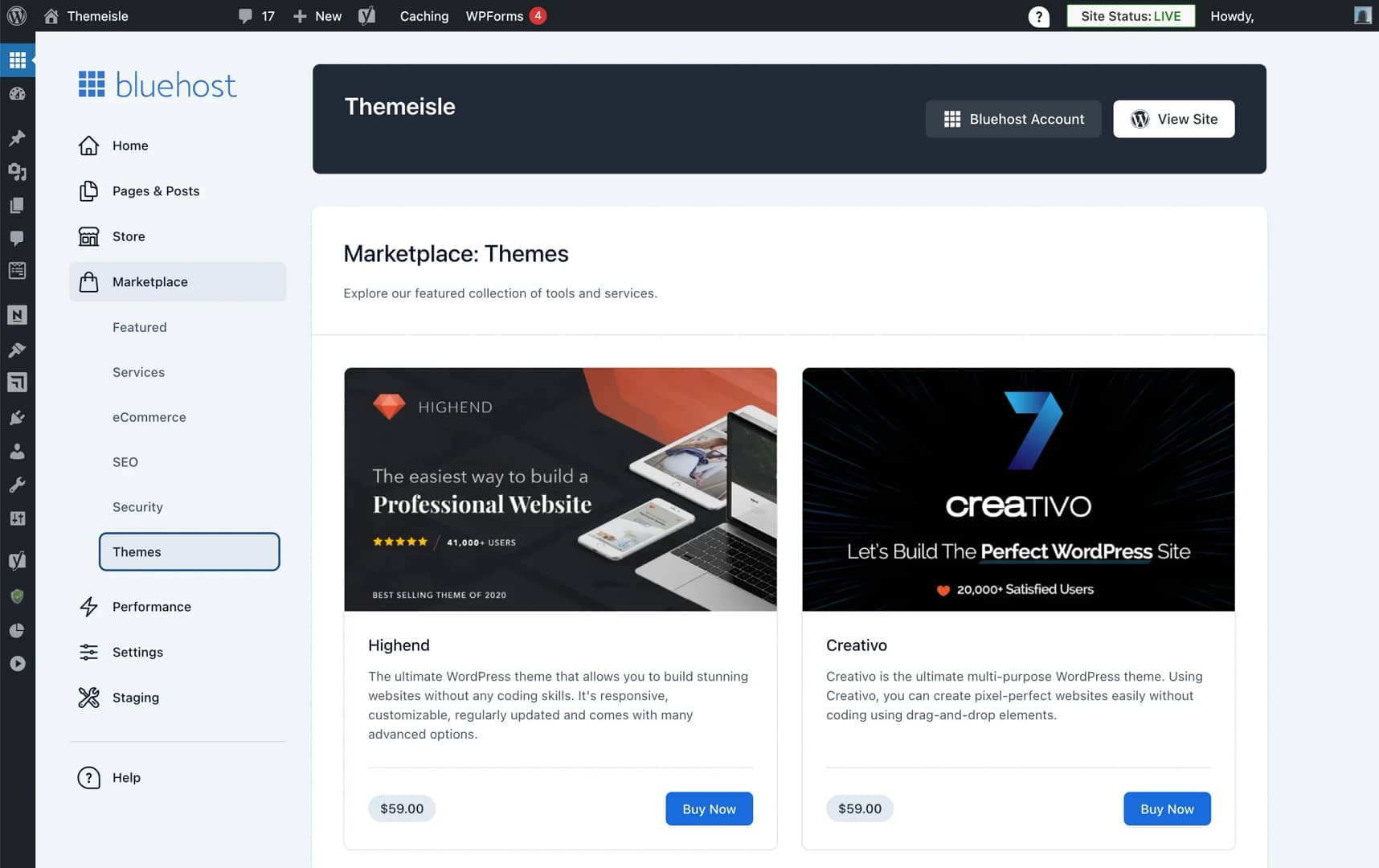Click Howdy user greeting
Image resolution: width=1379 pixels, height=868 pixels.
tap(1232, 16)
